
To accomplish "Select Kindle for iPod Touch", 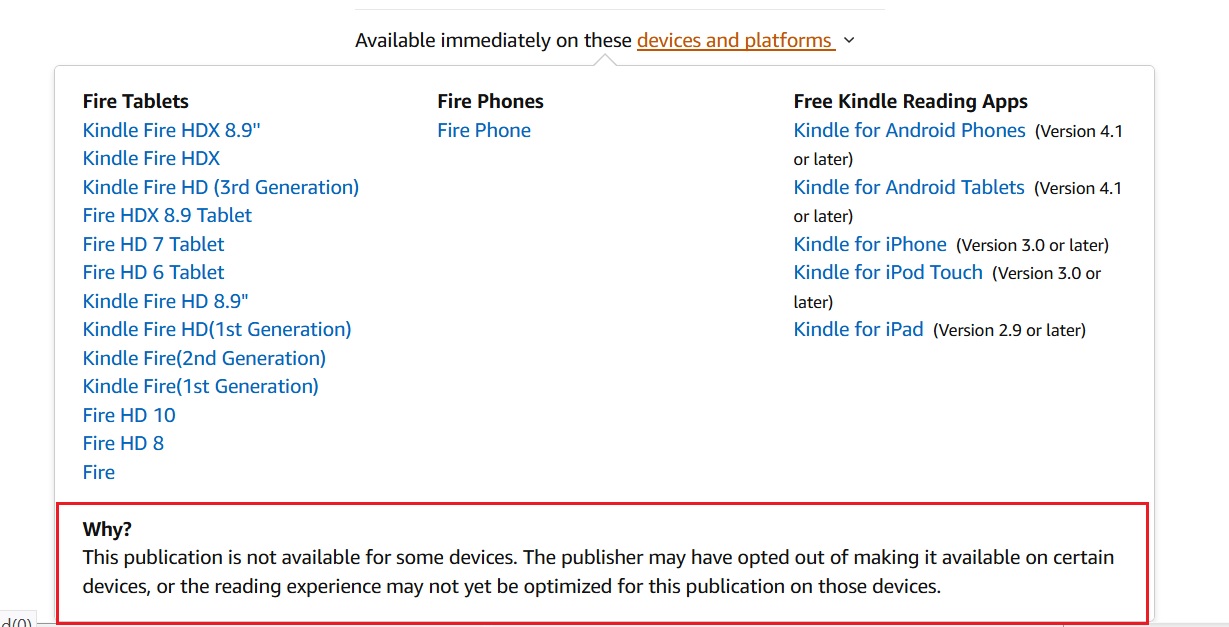I will (887, 272).
